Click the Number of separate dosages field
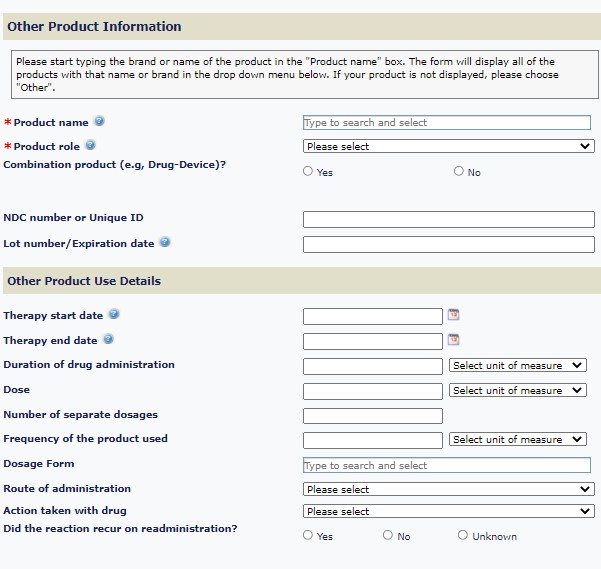 click(x=372, y=415)
